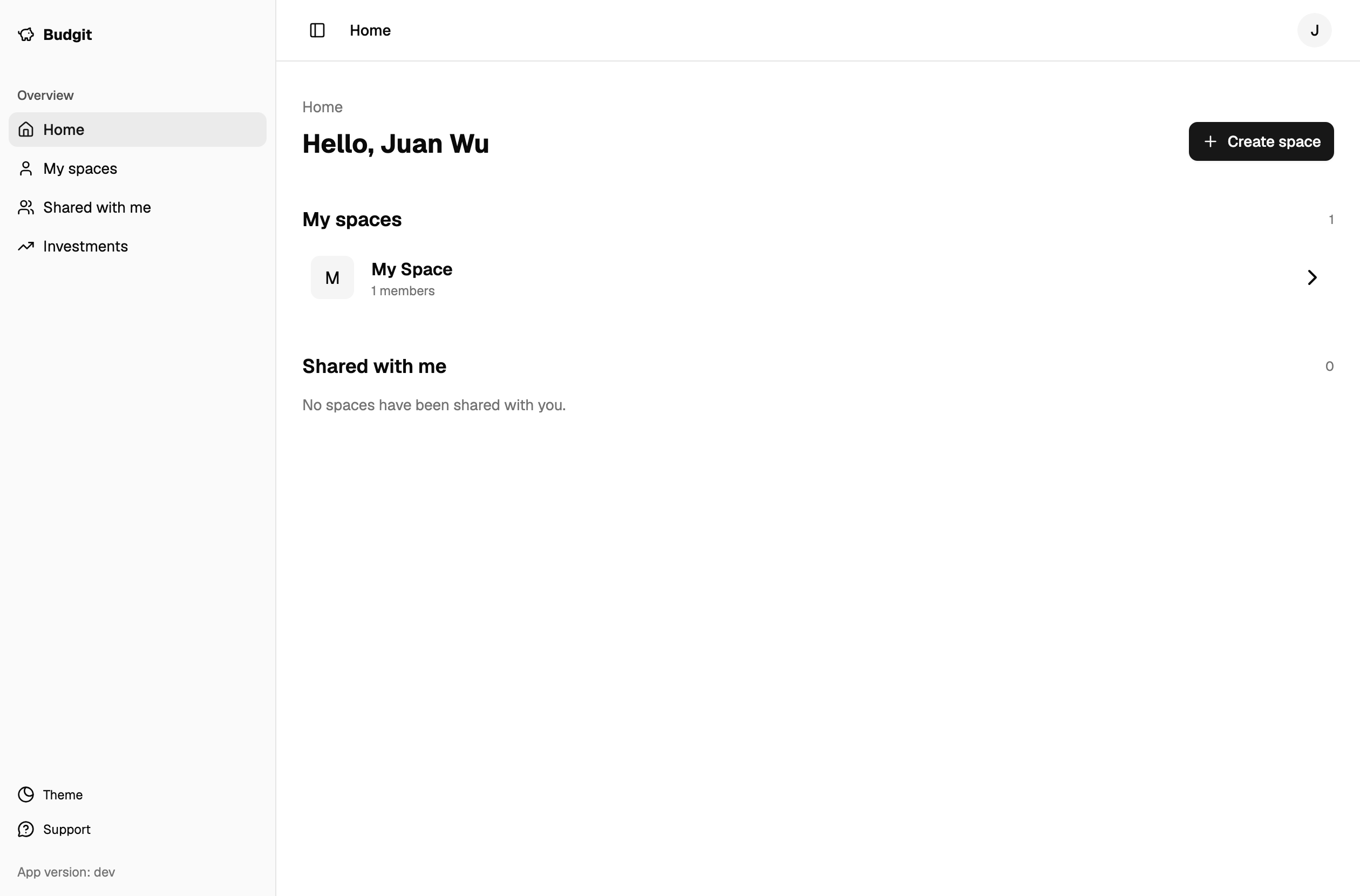1360x896 pixels.
Task: Click the My spaces count '1'
Action: [1331, 220]
